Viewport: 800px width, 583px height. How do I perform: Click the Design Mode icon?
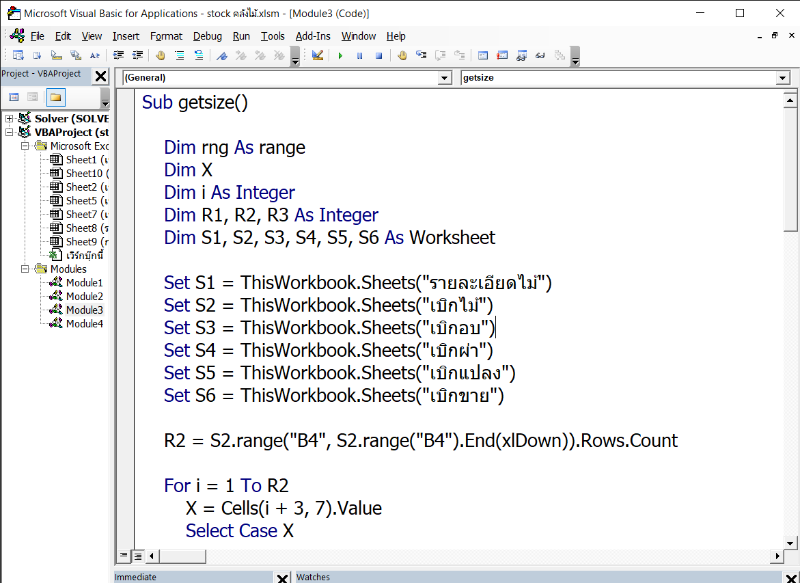317,56
